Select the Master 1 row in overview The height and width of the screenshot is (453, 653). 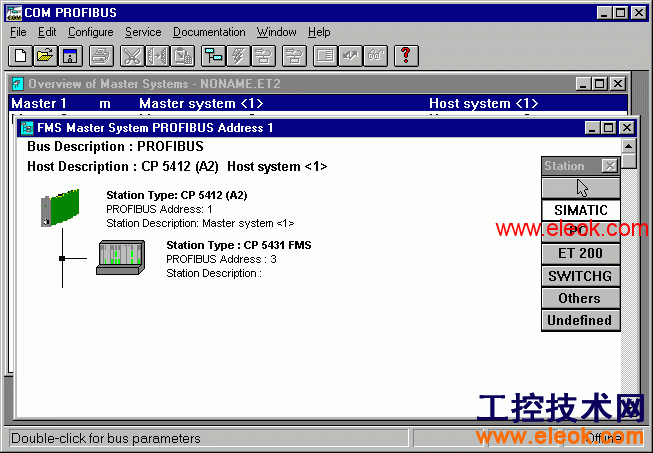(x=318, y=103)
